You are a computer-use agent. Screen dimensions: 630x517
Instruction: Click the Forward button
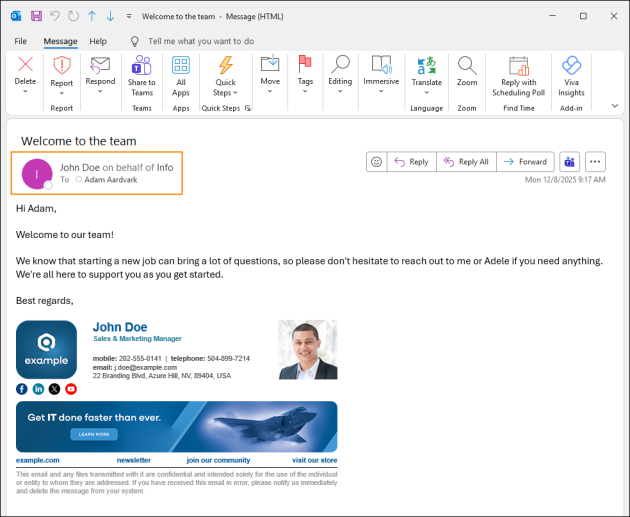525,162
